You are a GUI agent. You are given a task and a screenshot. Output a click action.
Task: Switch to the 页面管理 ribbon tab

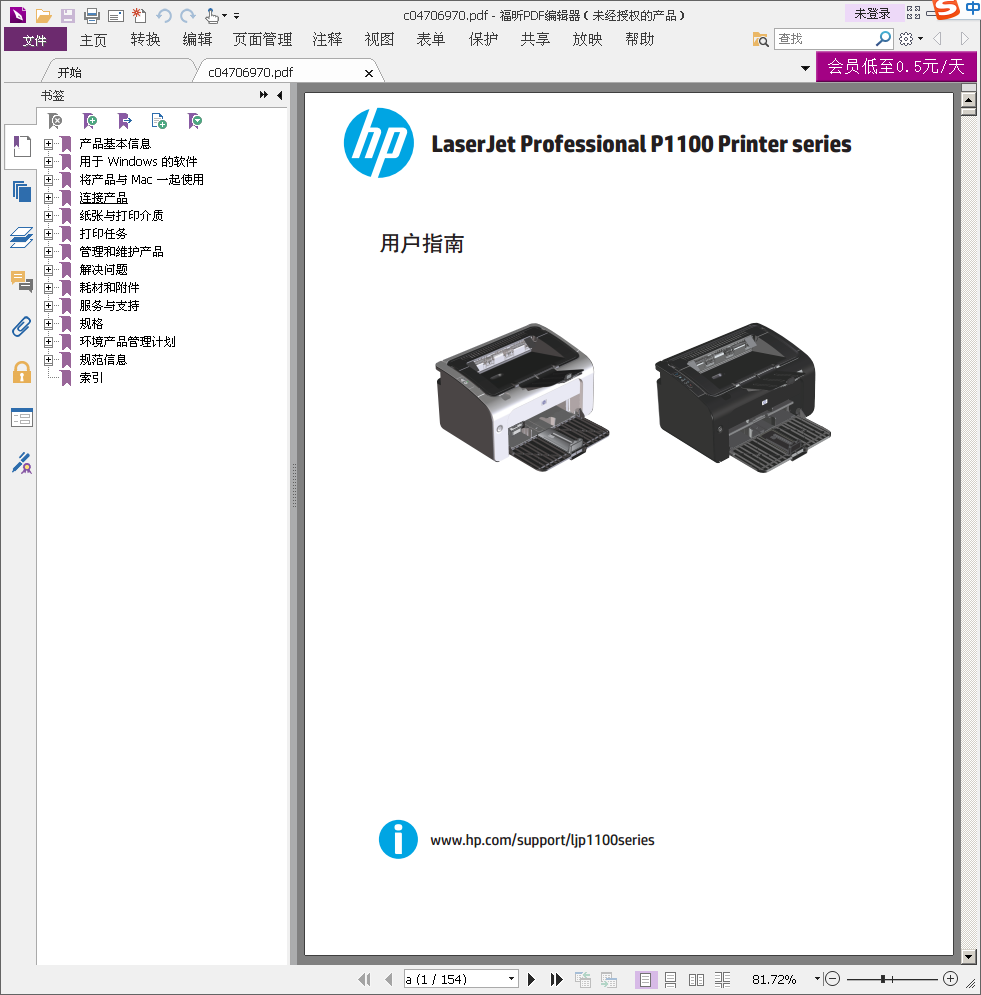[x=262, y=40]
